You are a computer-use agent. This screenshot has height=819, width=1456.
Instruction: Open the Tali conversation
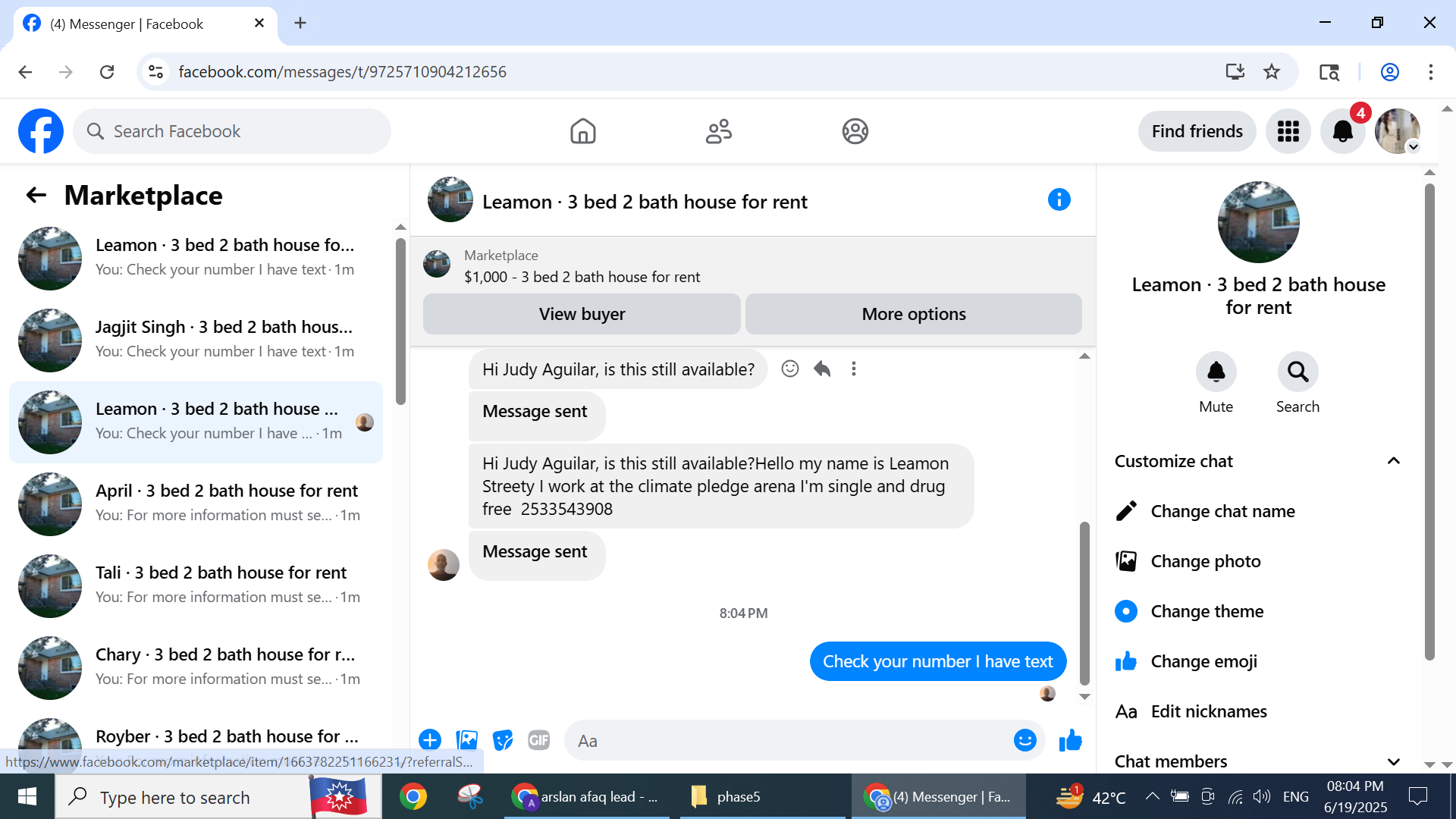pyautogui.click(x=196, y=586)
